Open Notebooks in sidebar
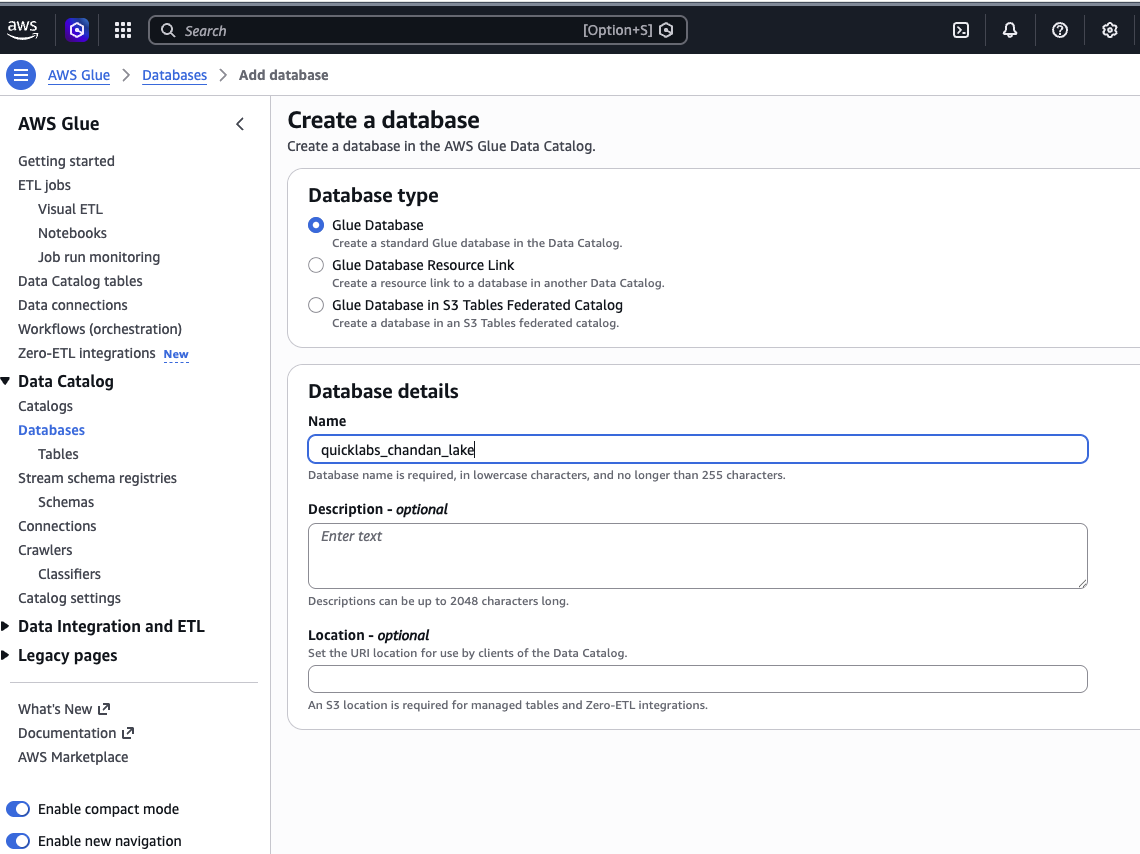Viewport: 1140px width, 854px height. (72, 233)
